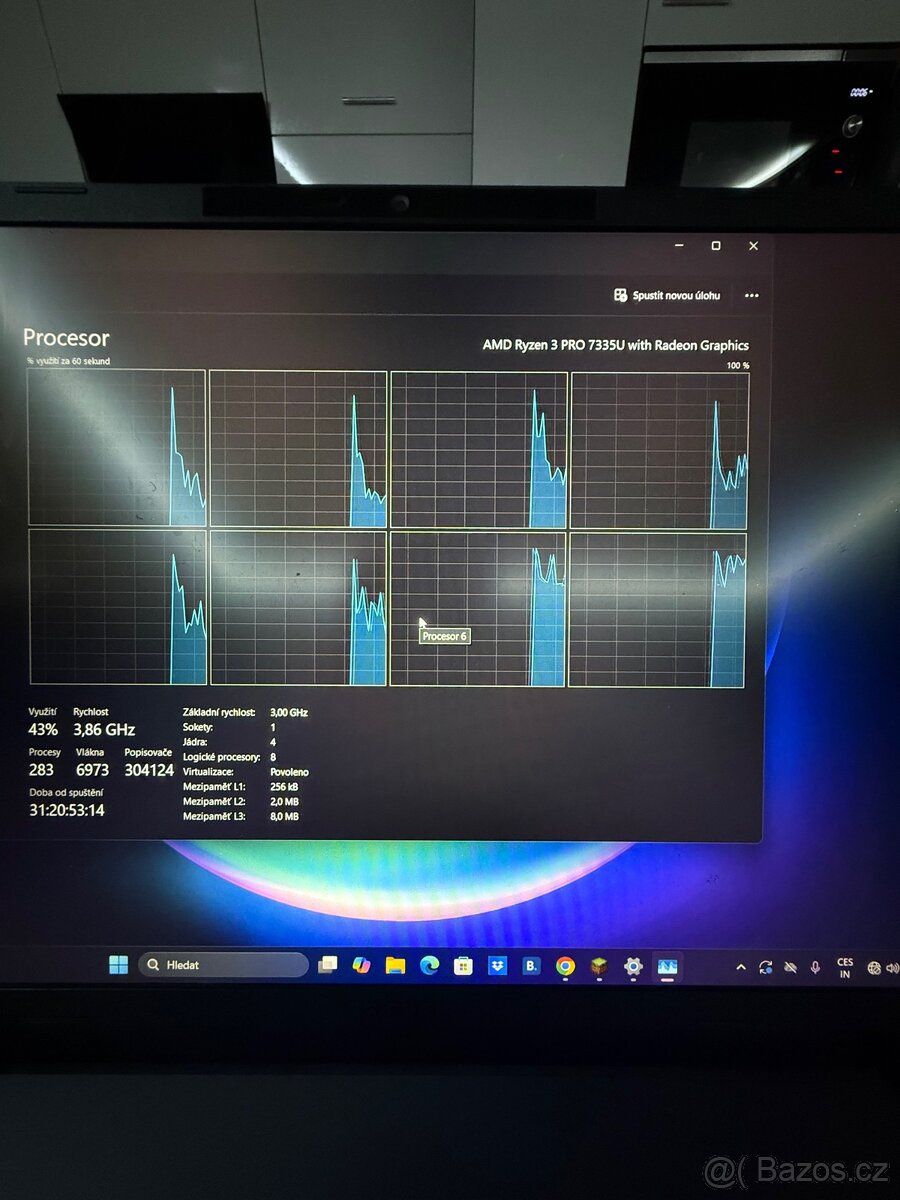900x1200 pixels.
Task: Open the CES IN language switcher
Action: point(845,965)
